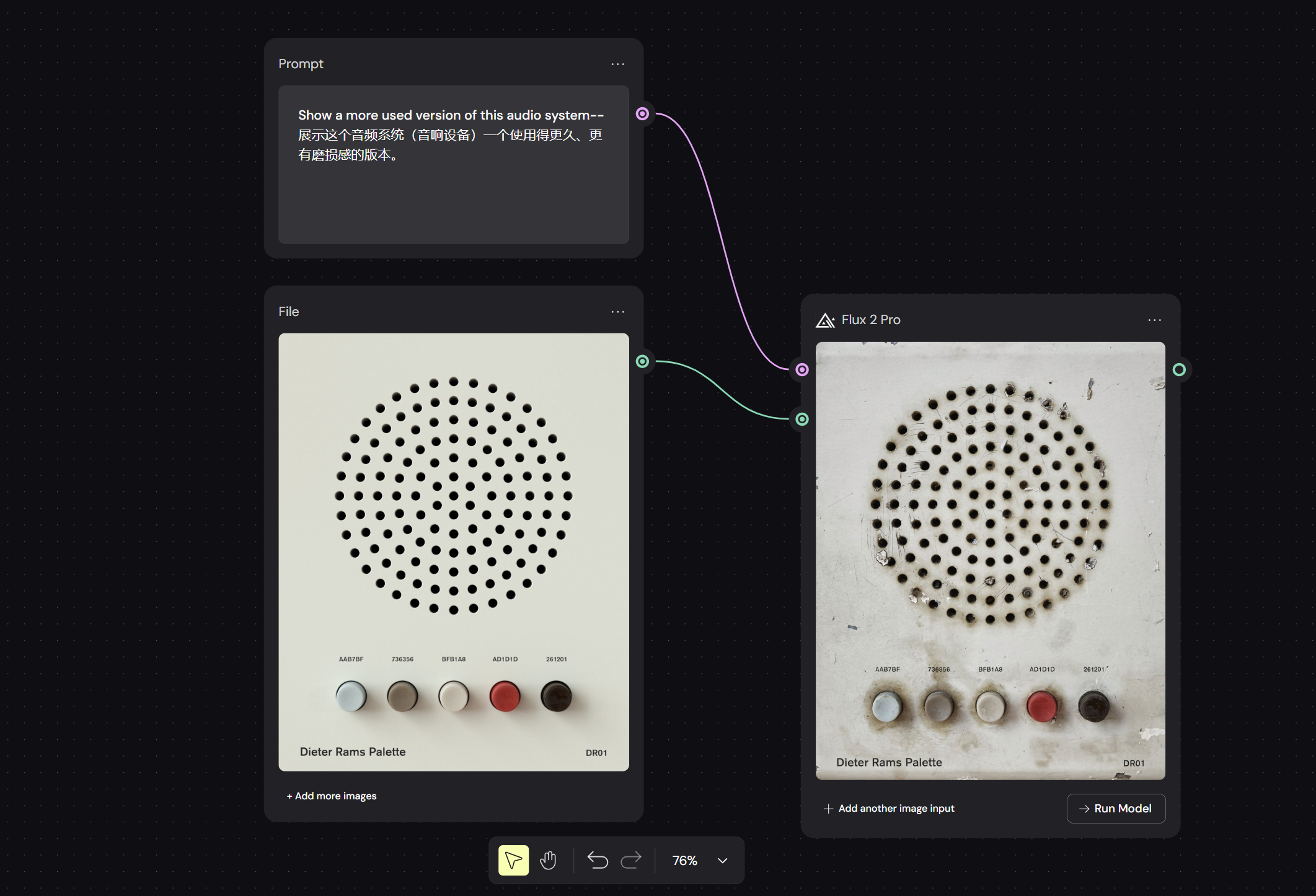Viewport: 1316px width, 896px height.
Task: Activate the hand pan tool
Action: (x=548, y=860)
